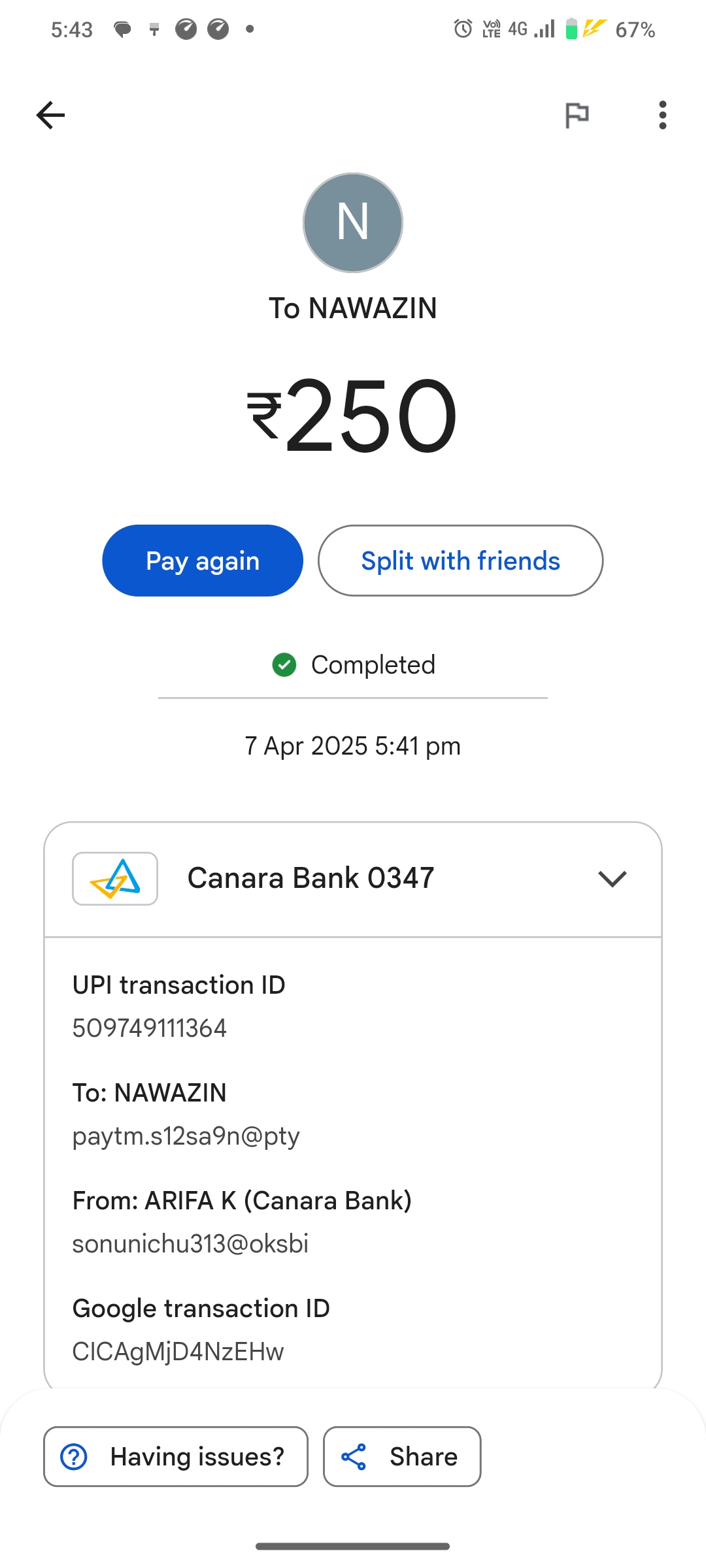Tap the Having issues? button

176,1457
